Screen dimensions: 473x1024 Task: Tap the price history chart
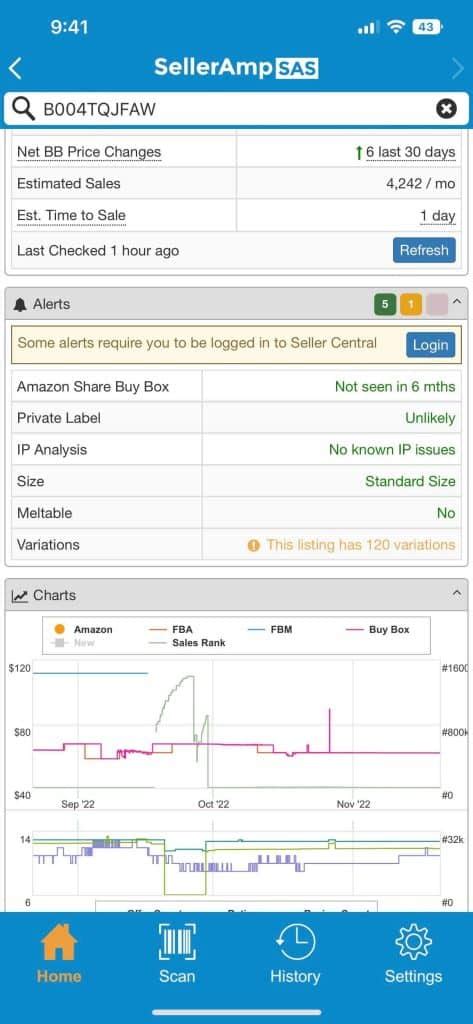[x=236, y=724]
